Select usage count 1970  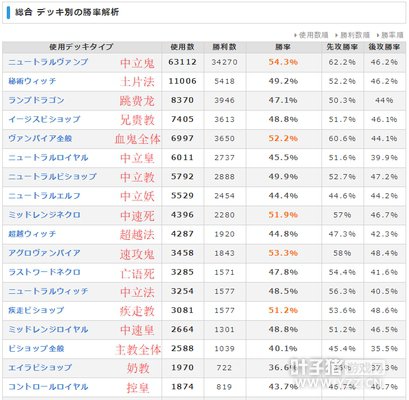click(182, 367)
